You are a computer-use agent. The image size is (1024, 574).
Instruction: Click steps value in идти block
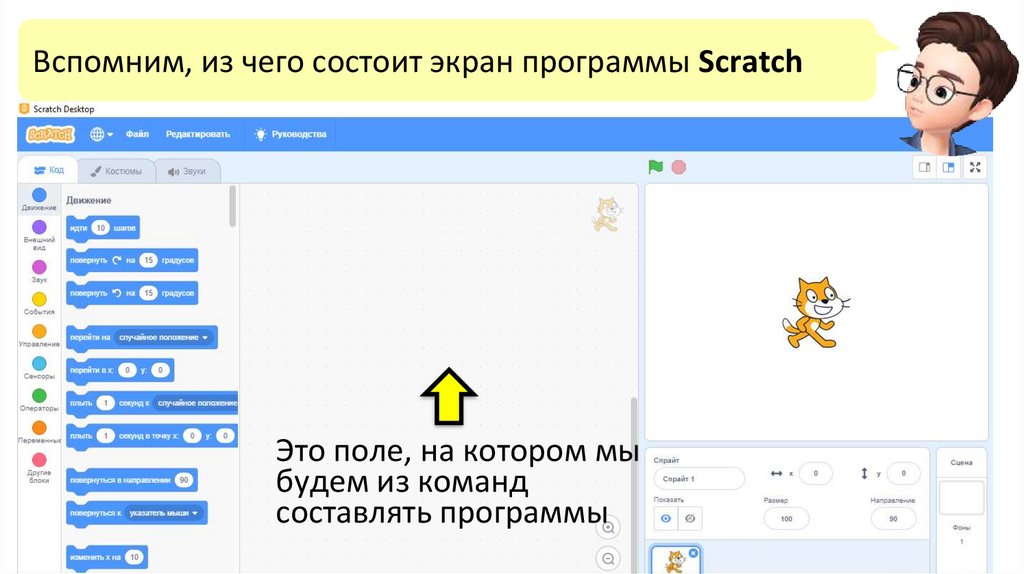[x=100, y=228]
